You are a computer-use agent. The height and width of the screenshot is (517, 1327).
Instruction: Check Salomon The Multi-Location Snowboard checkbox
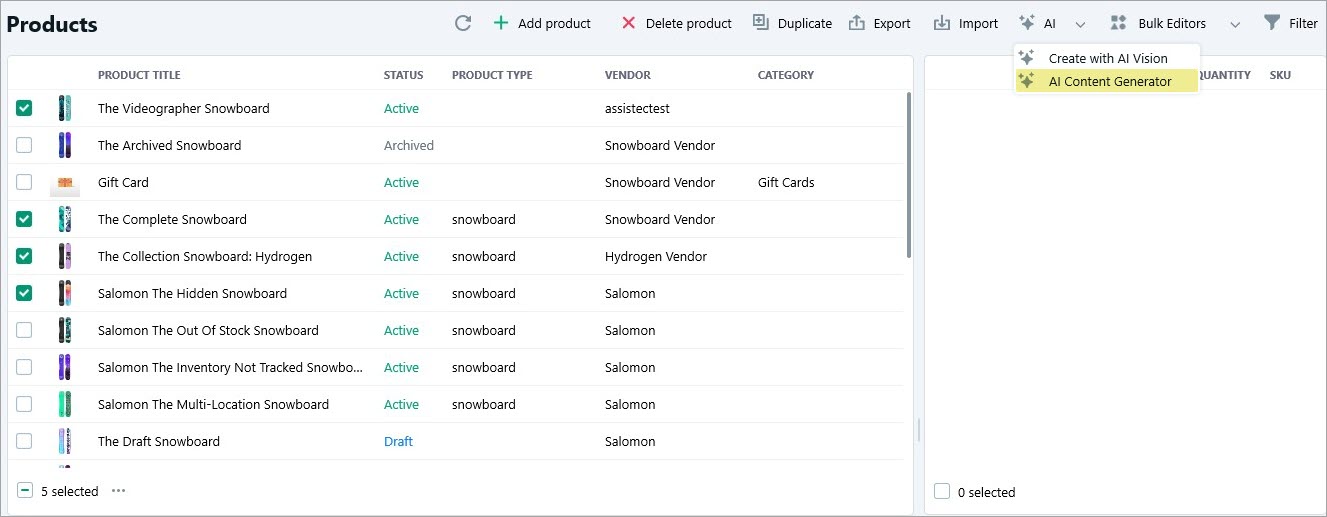(x=24, y=404)
